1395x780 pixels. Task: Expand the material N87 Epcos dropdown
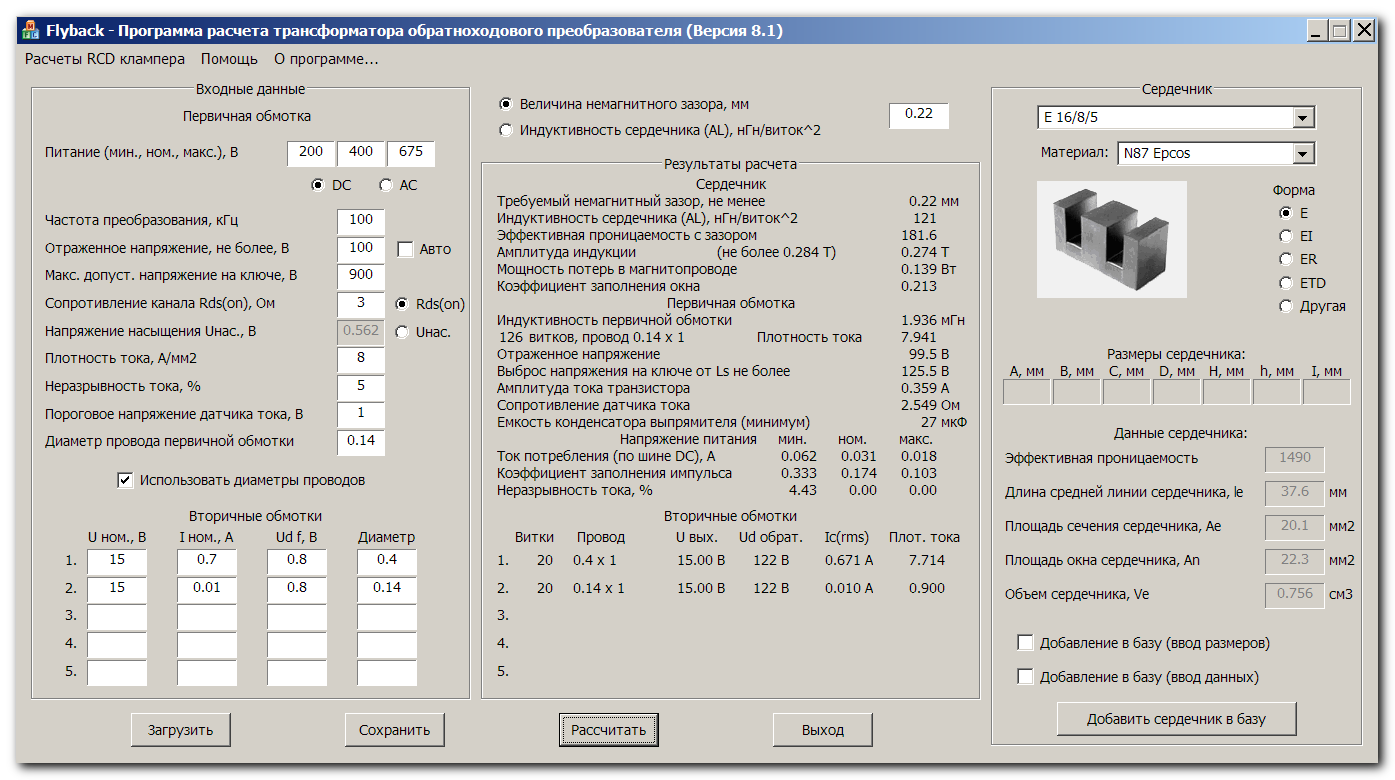[1302, 154]
